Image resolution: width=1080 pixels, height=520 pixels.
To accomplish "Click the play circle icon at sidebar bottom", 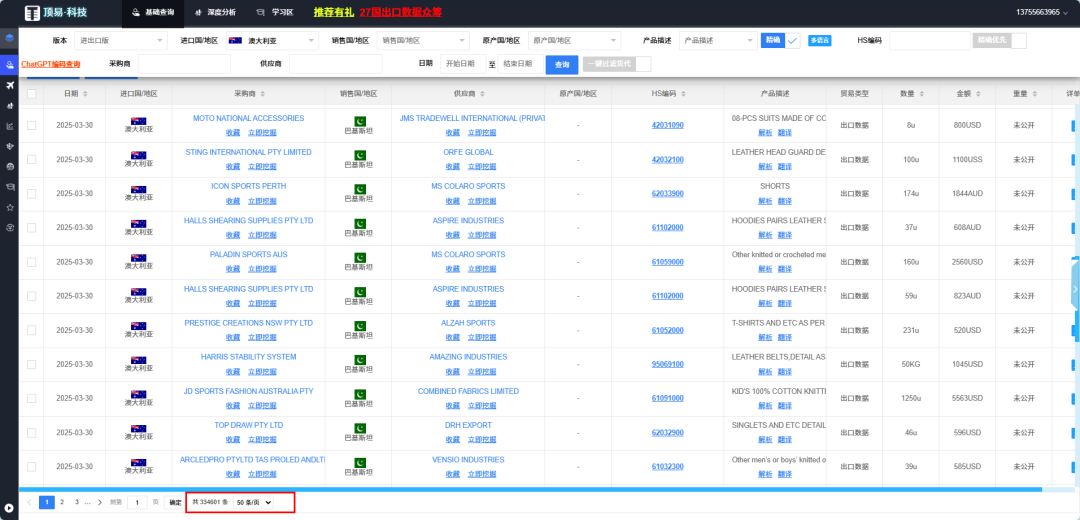I will tap(9, 508).
